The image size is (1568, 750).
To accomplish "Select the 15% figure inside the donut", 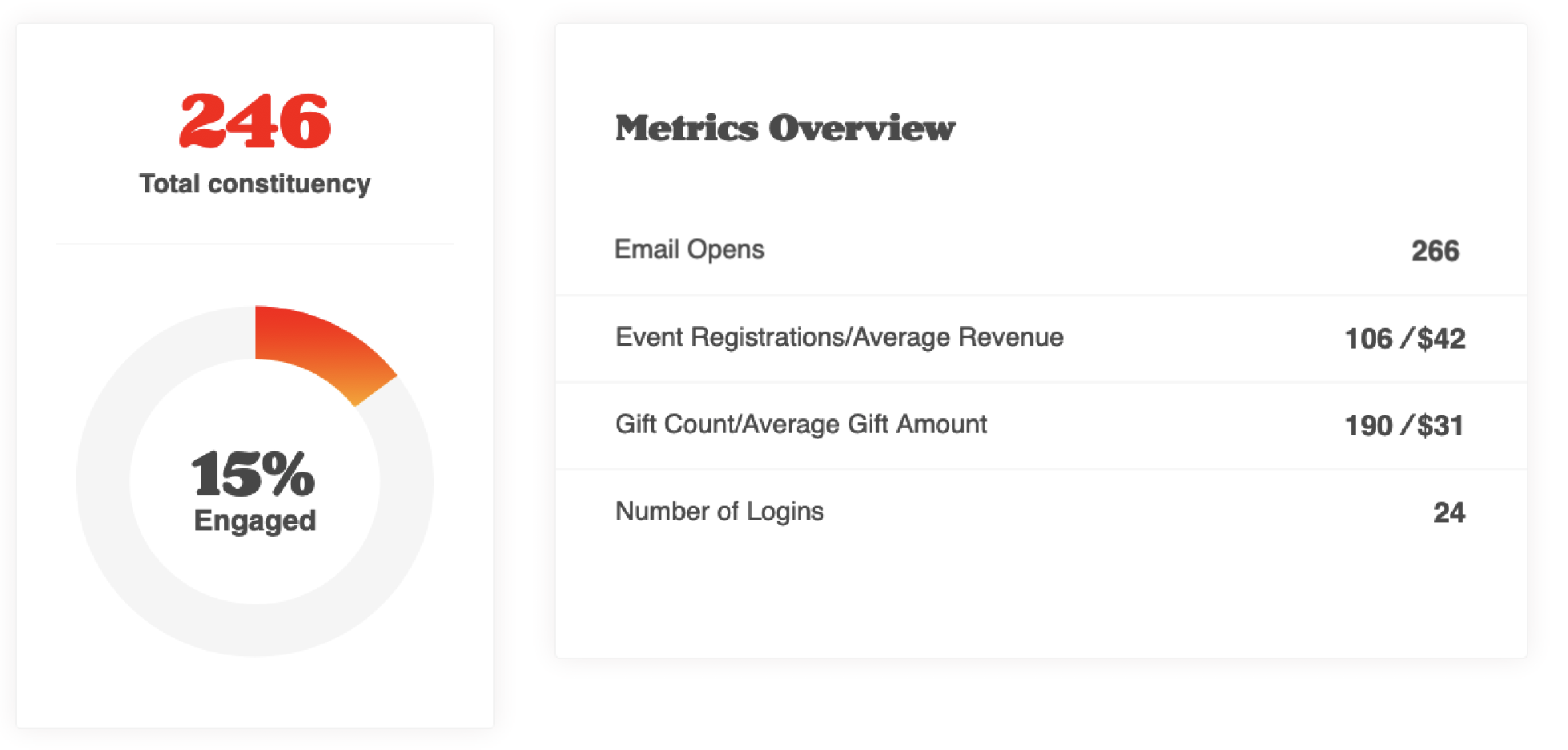I will (253, 473).
